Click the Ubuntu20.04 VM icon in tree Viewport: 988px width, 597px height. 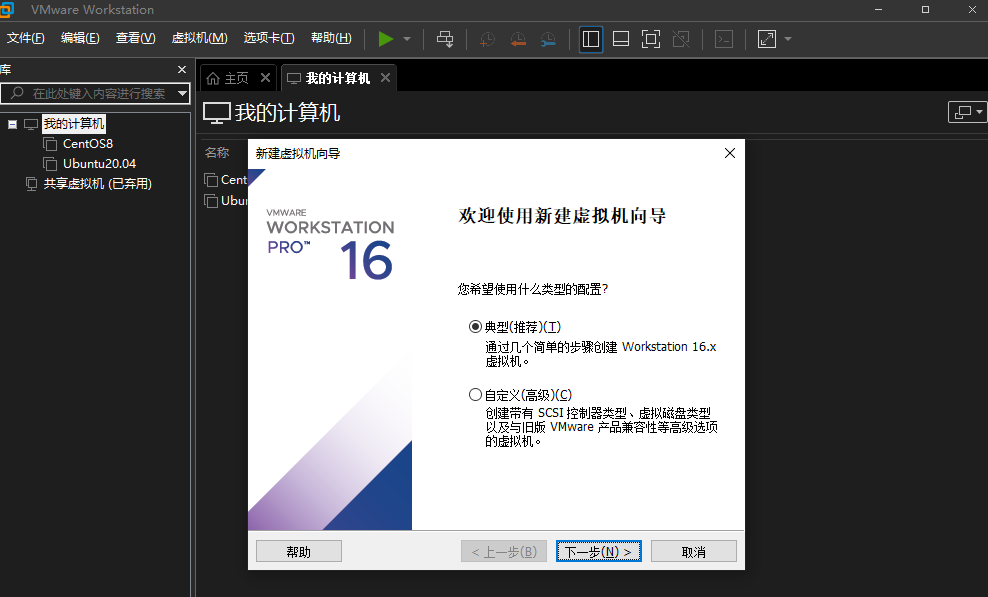(50, 164)
